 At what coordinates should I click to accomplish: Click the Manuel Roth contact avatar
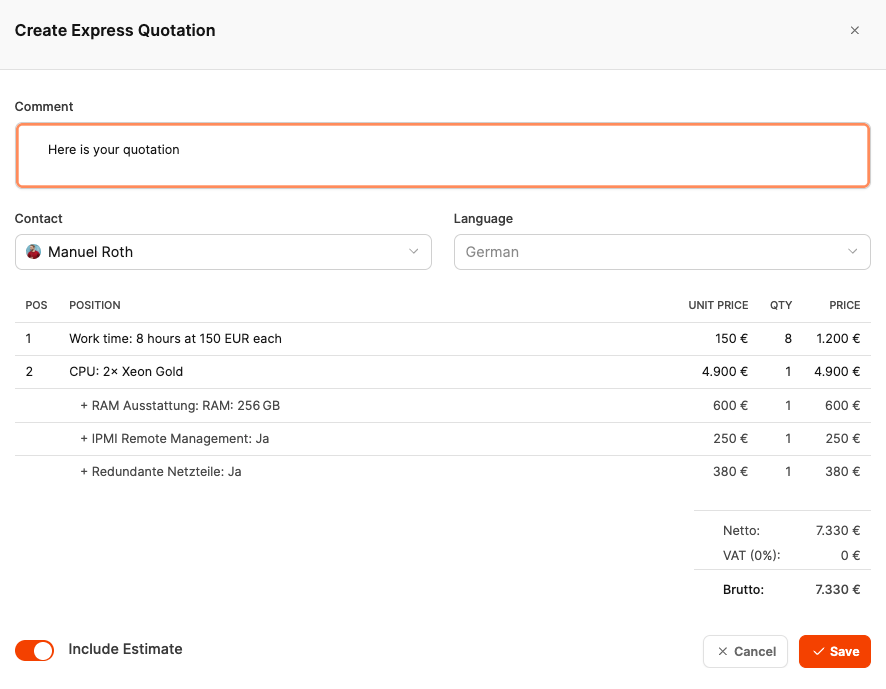click(x=33, y=252)
